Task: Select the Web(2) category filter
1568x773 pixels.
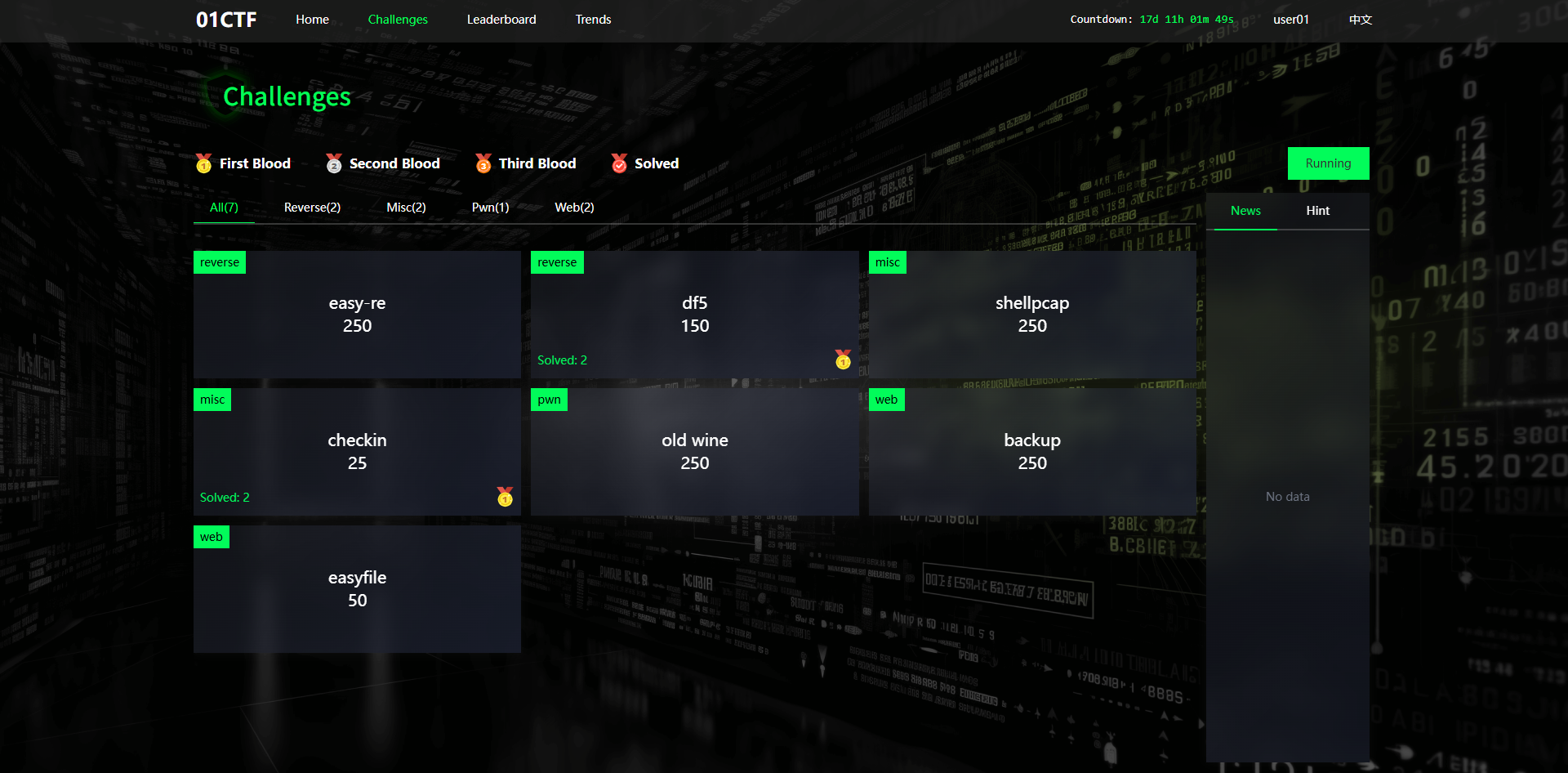Action: tap(573, 207)
